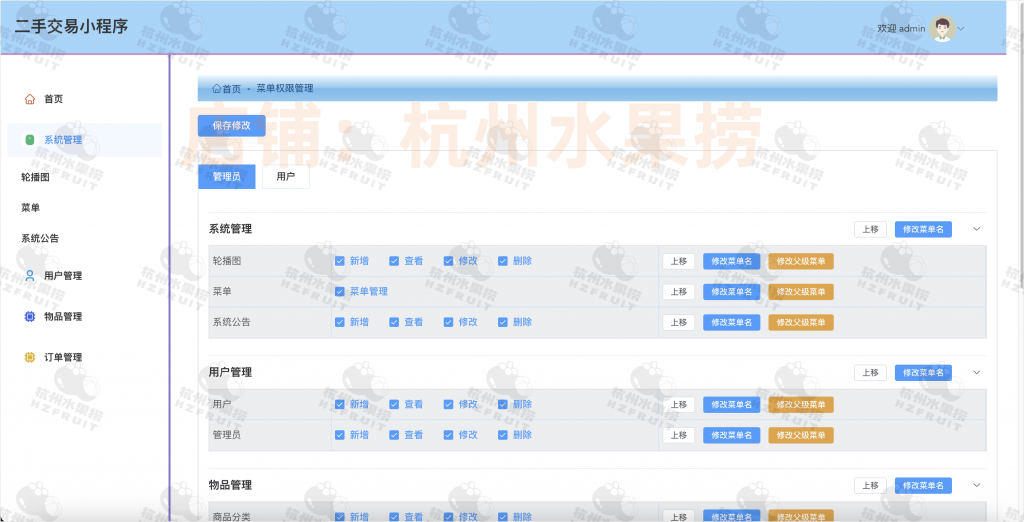Switch to the 用户 tab

pyautogui.click(x=285, y=176)
